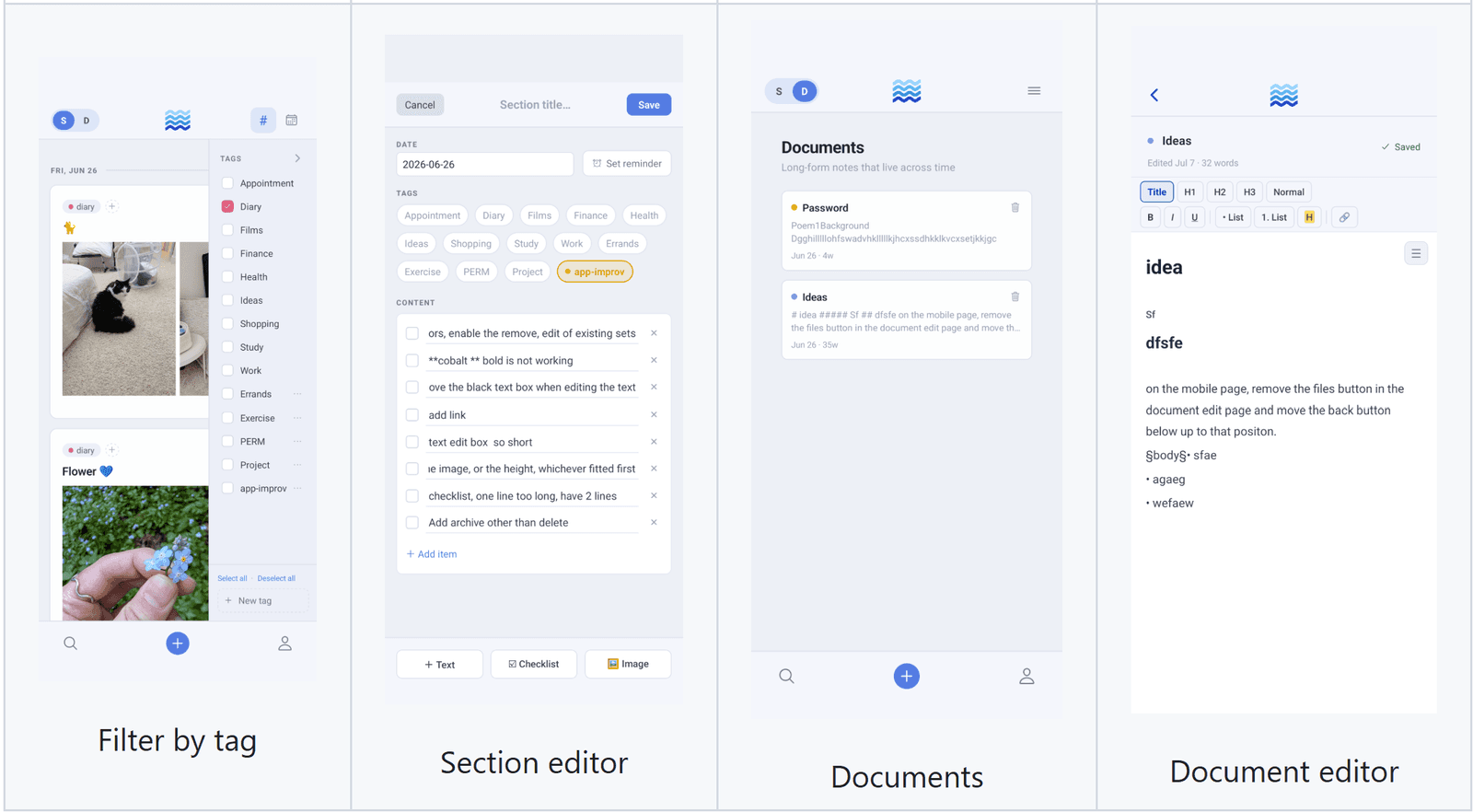Open options dots for Exercise tag
Screen dimensions: 1473x812
[x=297, y=418]
